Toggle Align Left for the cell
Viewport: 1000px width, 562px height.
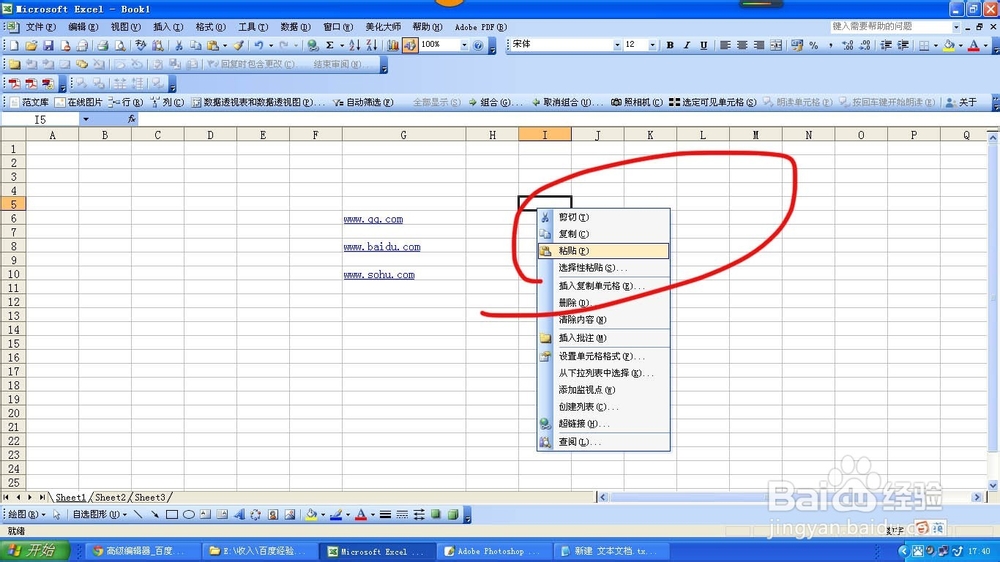725,45
